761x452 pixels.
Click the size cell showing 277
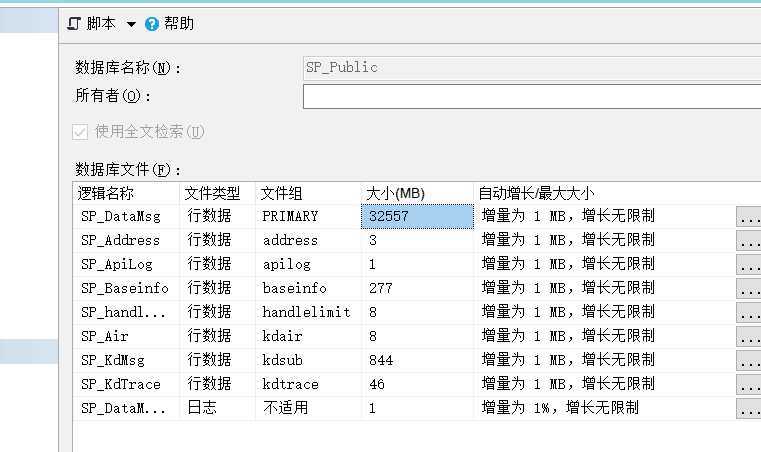[x=417, y=288]
